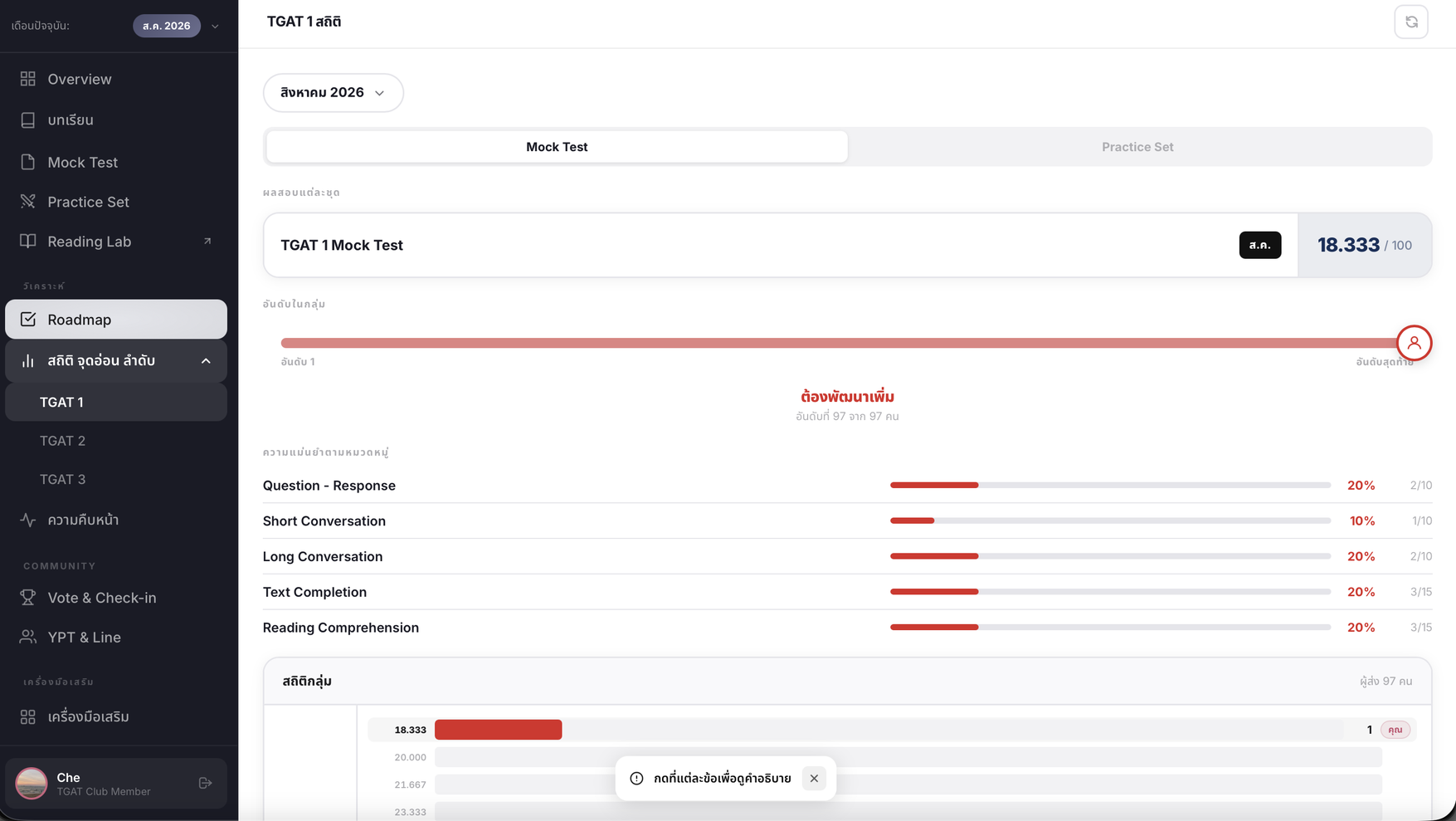Click the 2/10 score for Question - Response
1456x821 pixels.
1420,486
